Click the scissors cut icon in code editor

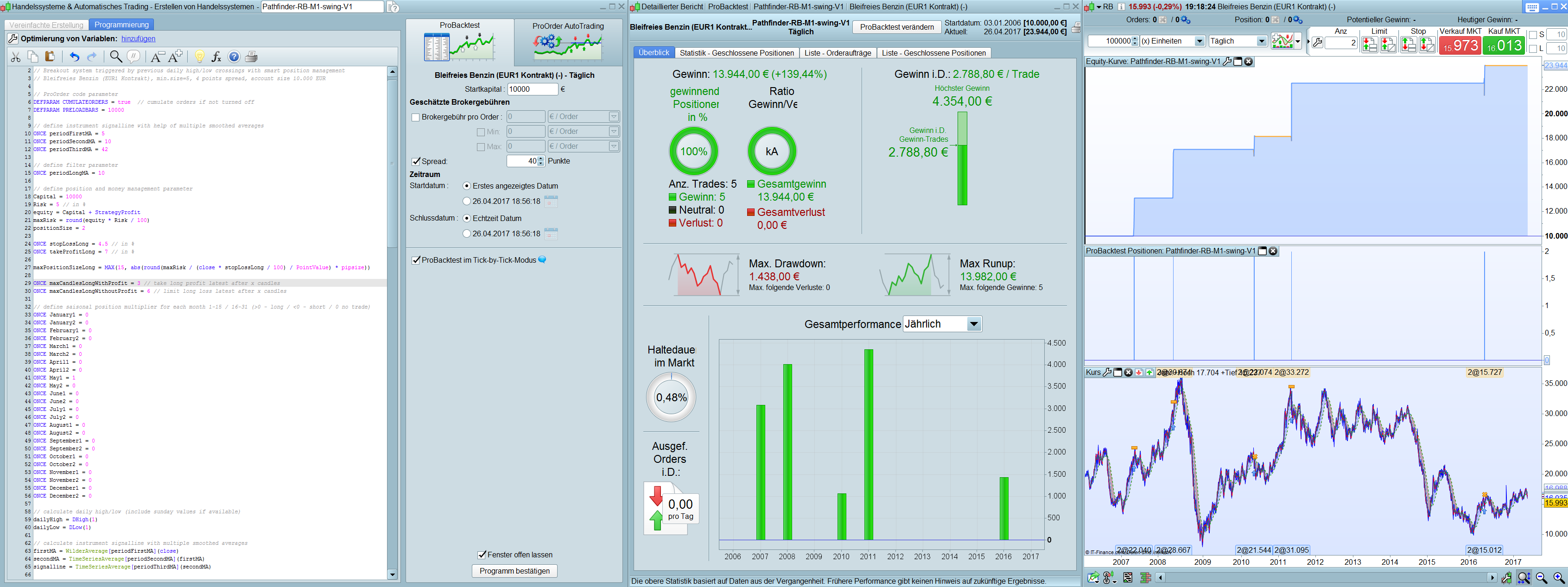tap(16, 57)
